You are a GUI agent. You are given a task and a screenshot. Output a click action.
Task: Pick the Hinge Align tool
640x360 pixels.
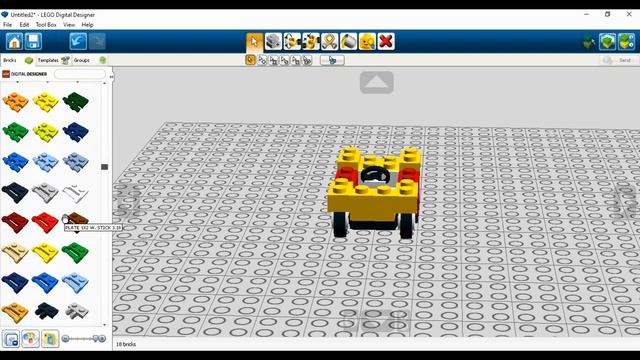(x=311, y=42)
